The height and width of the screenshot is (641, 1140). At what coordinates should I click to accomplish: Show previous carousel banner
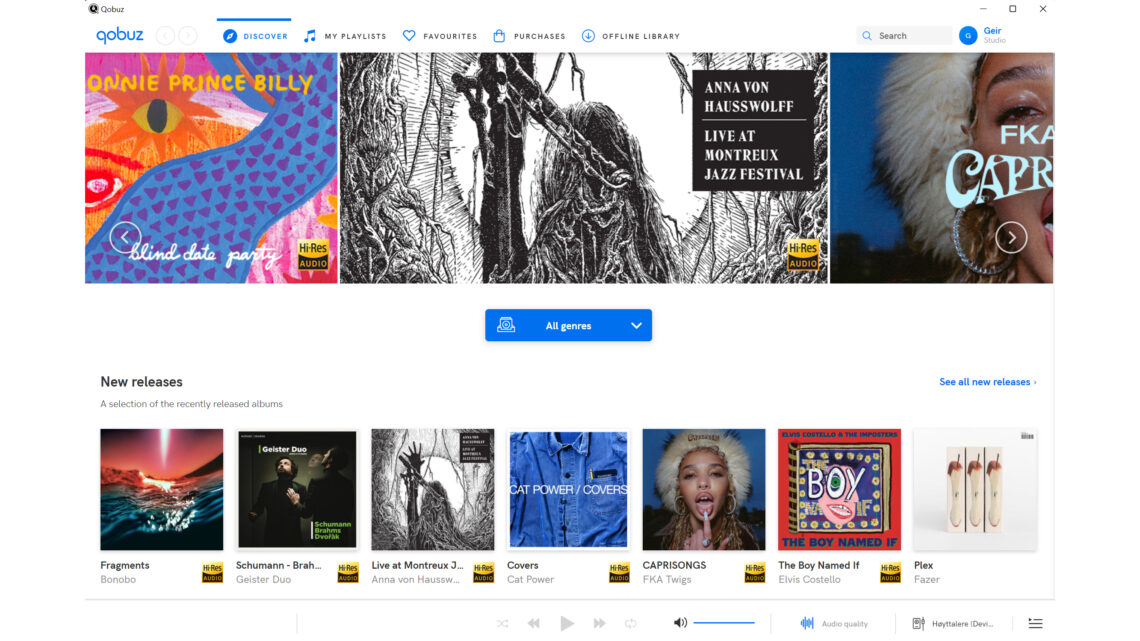[125, 237]
